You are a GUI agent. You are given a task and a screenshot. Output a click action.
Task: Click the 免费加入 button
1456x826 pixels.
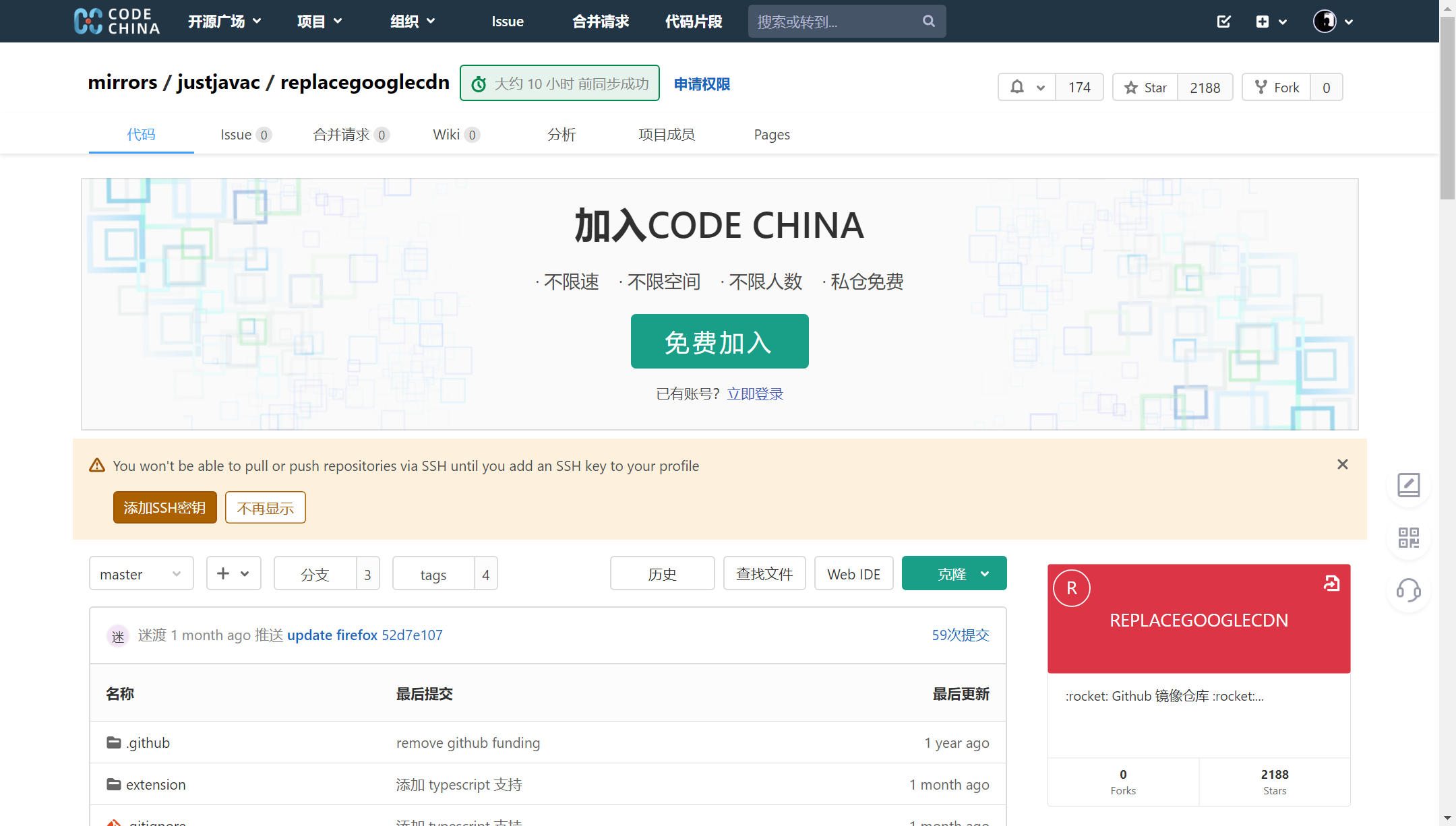(719, 341)
